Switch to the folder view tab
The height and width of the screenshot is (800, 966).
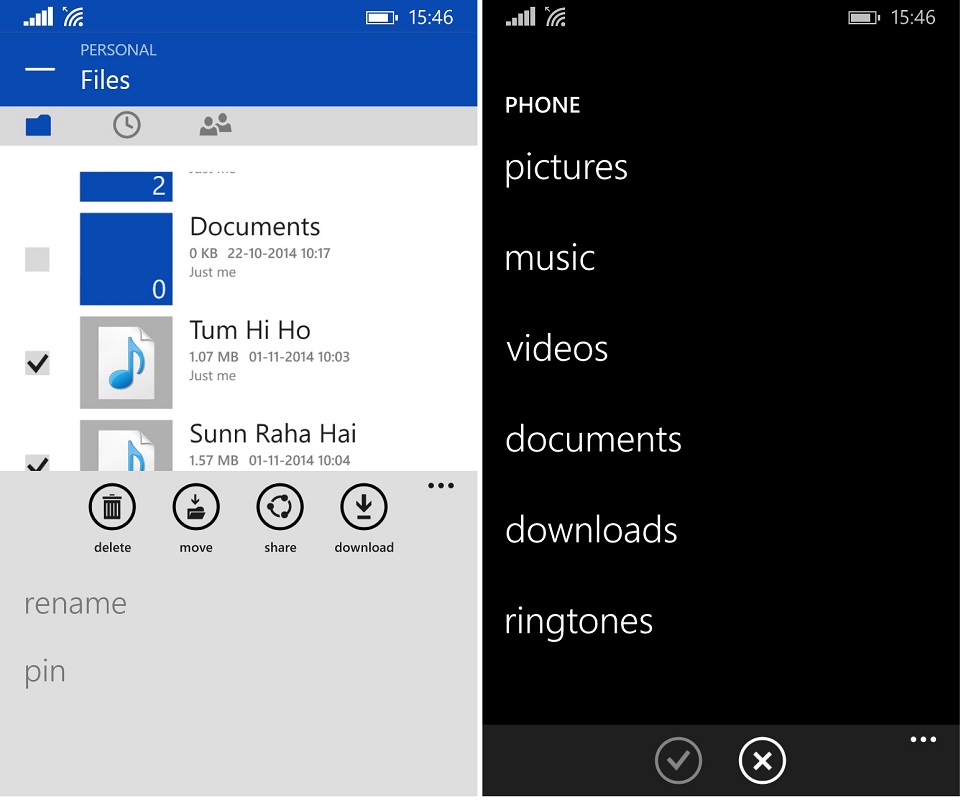pos(38,125)
